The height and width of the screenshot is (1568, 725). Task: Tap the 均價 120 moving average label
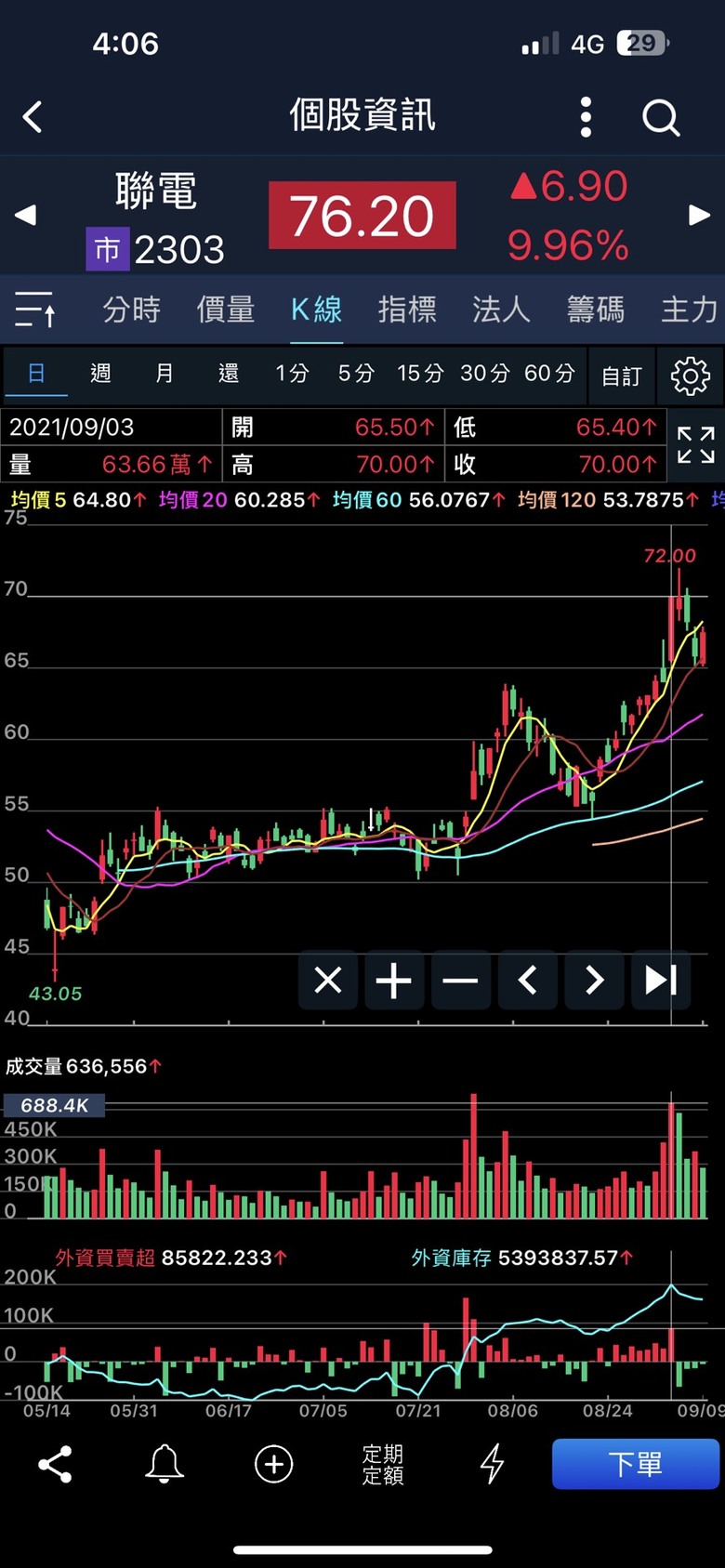(x=557, y=500)
